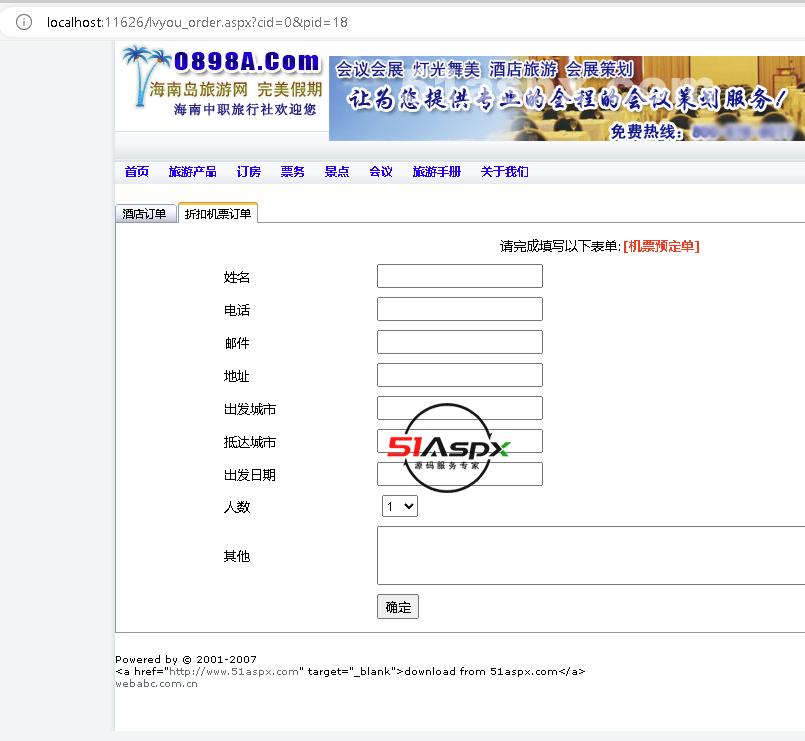
Task: Click the 请完成填写以下表单 instruction text
Action: [x=559, y=246]
